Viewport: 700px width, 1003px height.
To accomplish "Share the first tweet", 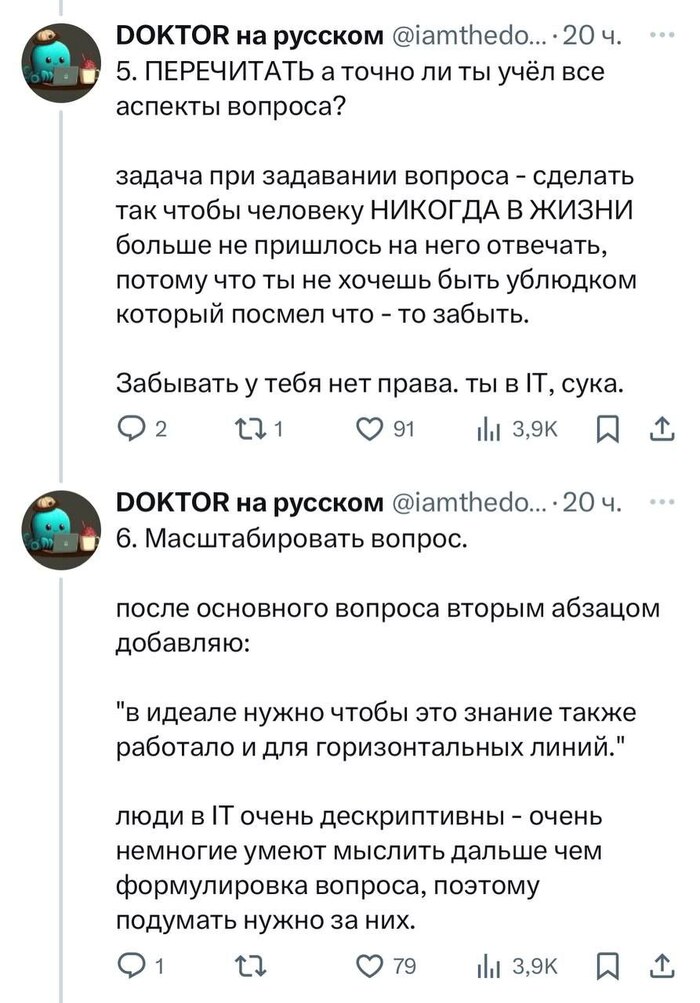I will pos(663,431).
